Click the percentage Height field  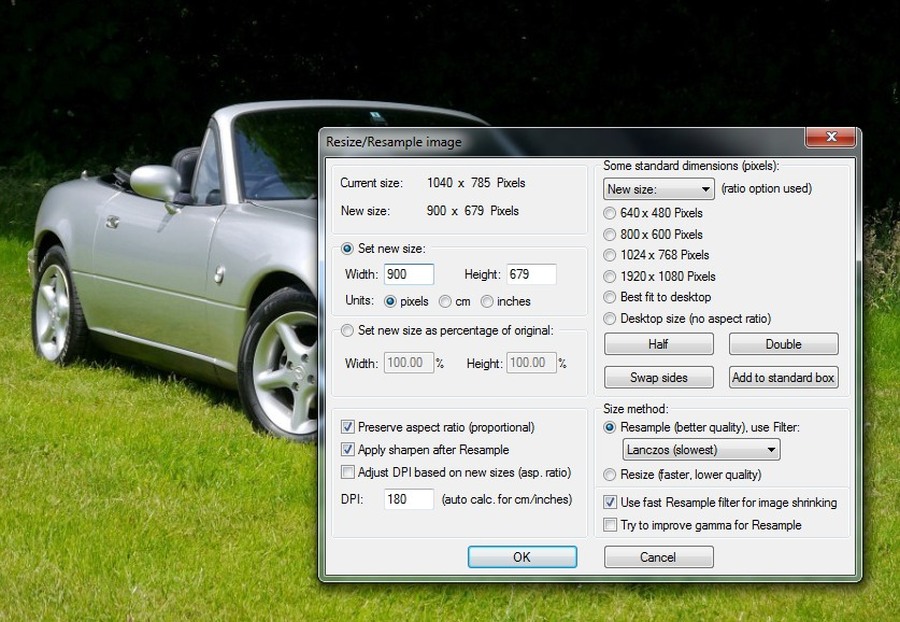(x=532, y=363)
